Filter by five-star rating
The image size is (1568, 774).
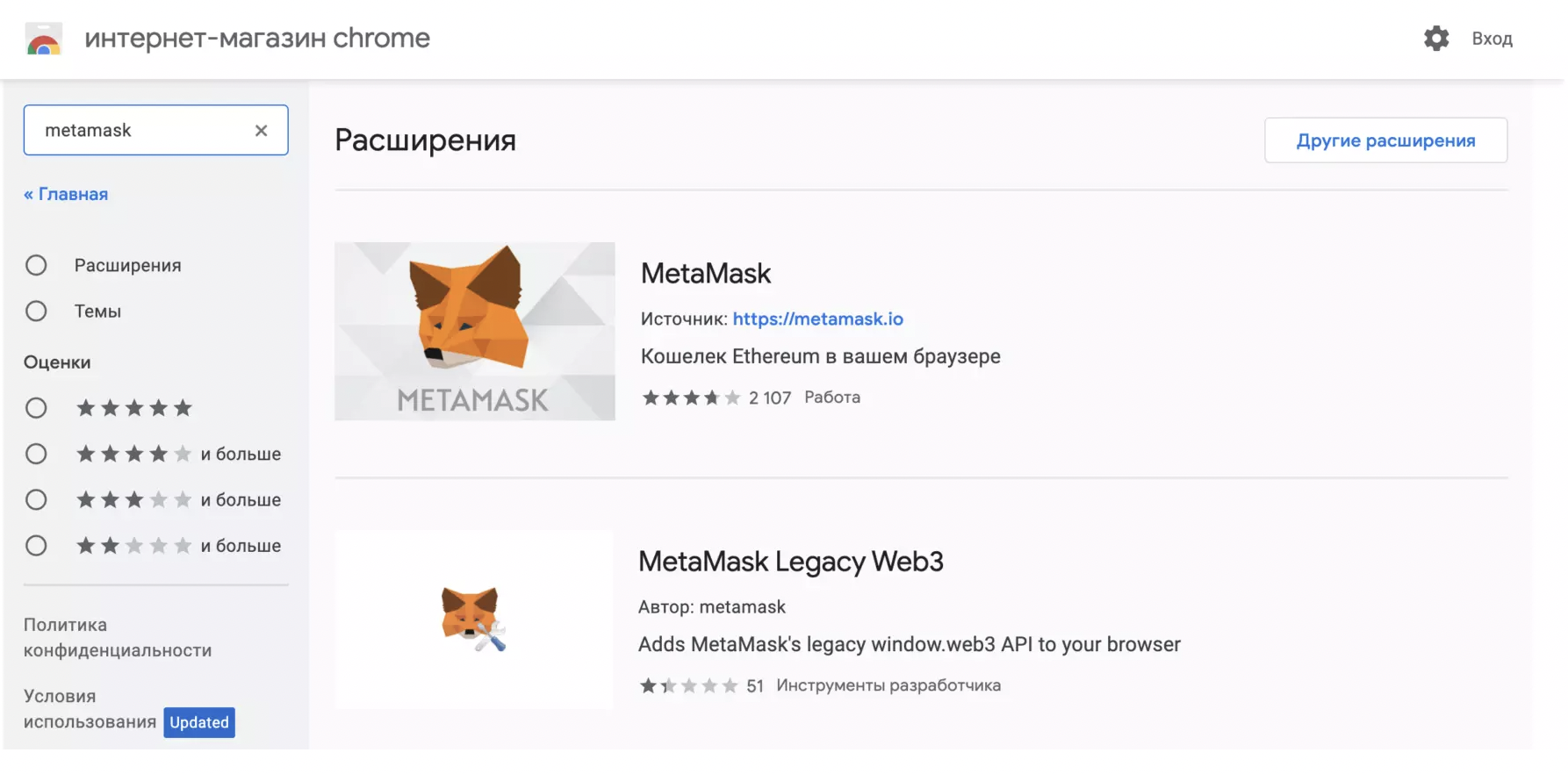36,408
